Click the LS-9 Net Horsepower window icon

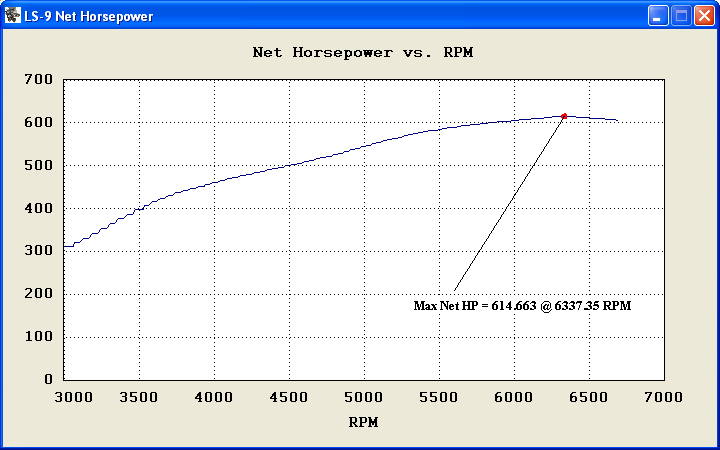pos(12,15)
